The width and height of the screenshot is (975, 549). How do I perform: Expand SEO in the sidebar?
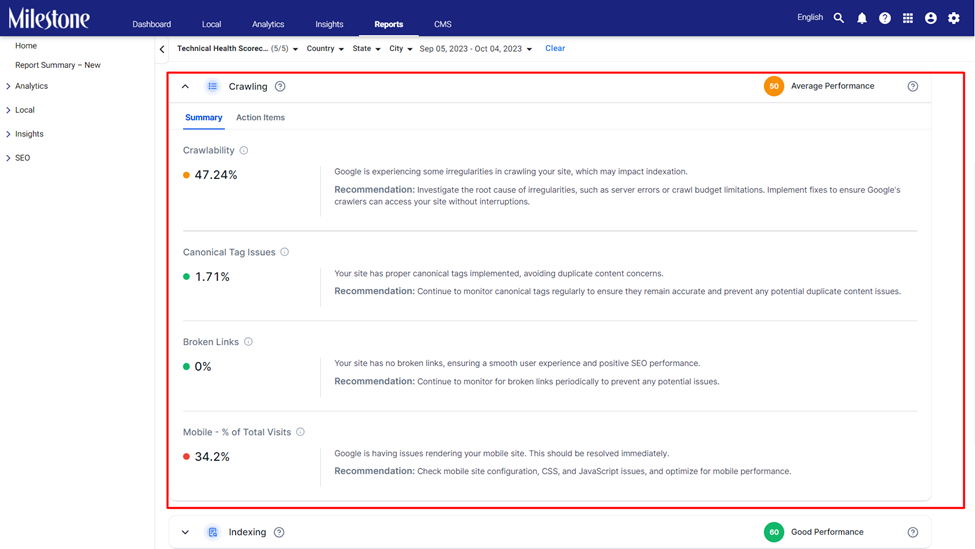click(8, 158)
